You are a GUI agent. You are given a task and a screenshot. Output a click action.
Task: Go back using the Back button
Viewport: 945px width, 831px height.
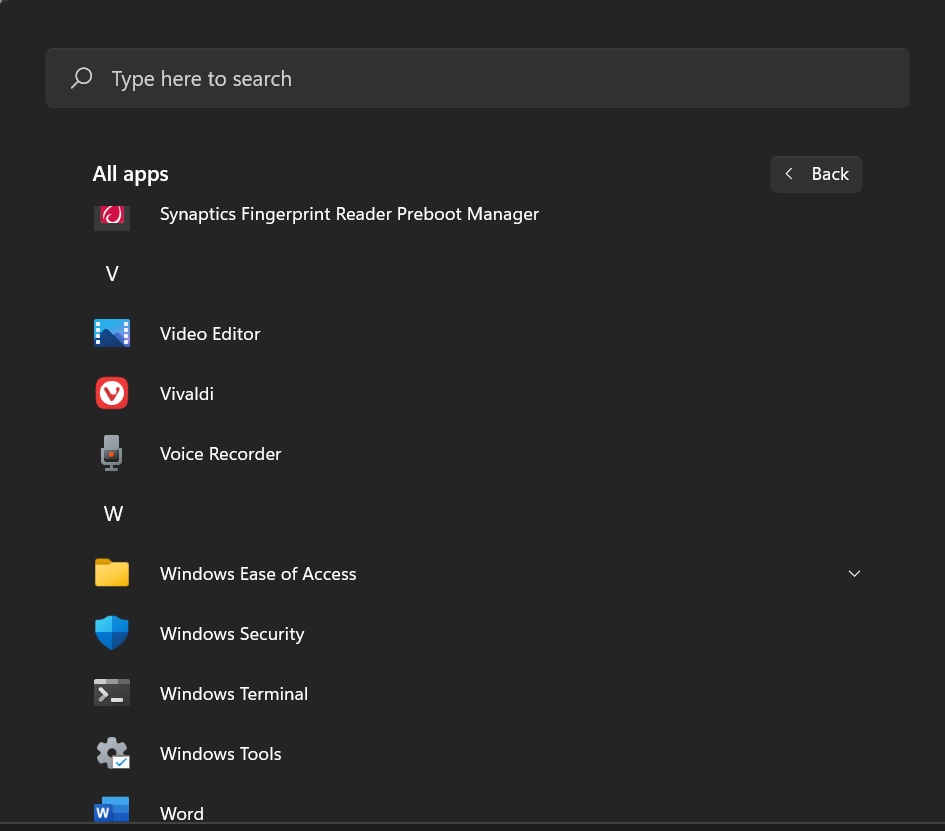816,174
